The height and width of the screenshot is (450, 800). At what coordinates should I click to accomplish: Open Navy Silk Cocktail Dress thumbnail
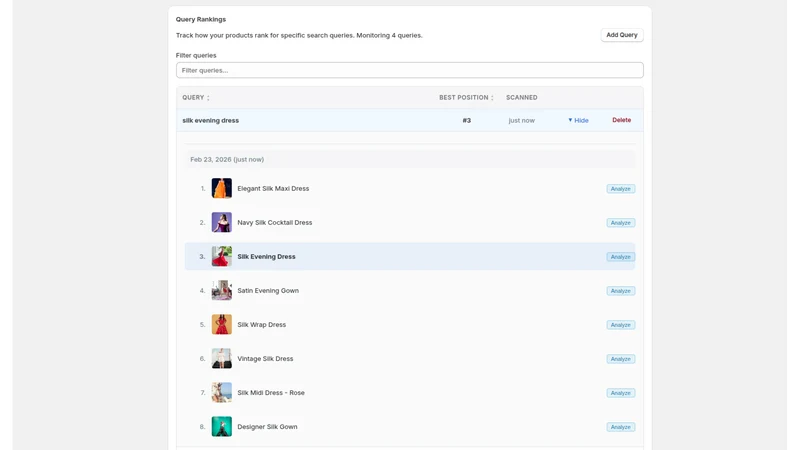click(221, 222)
